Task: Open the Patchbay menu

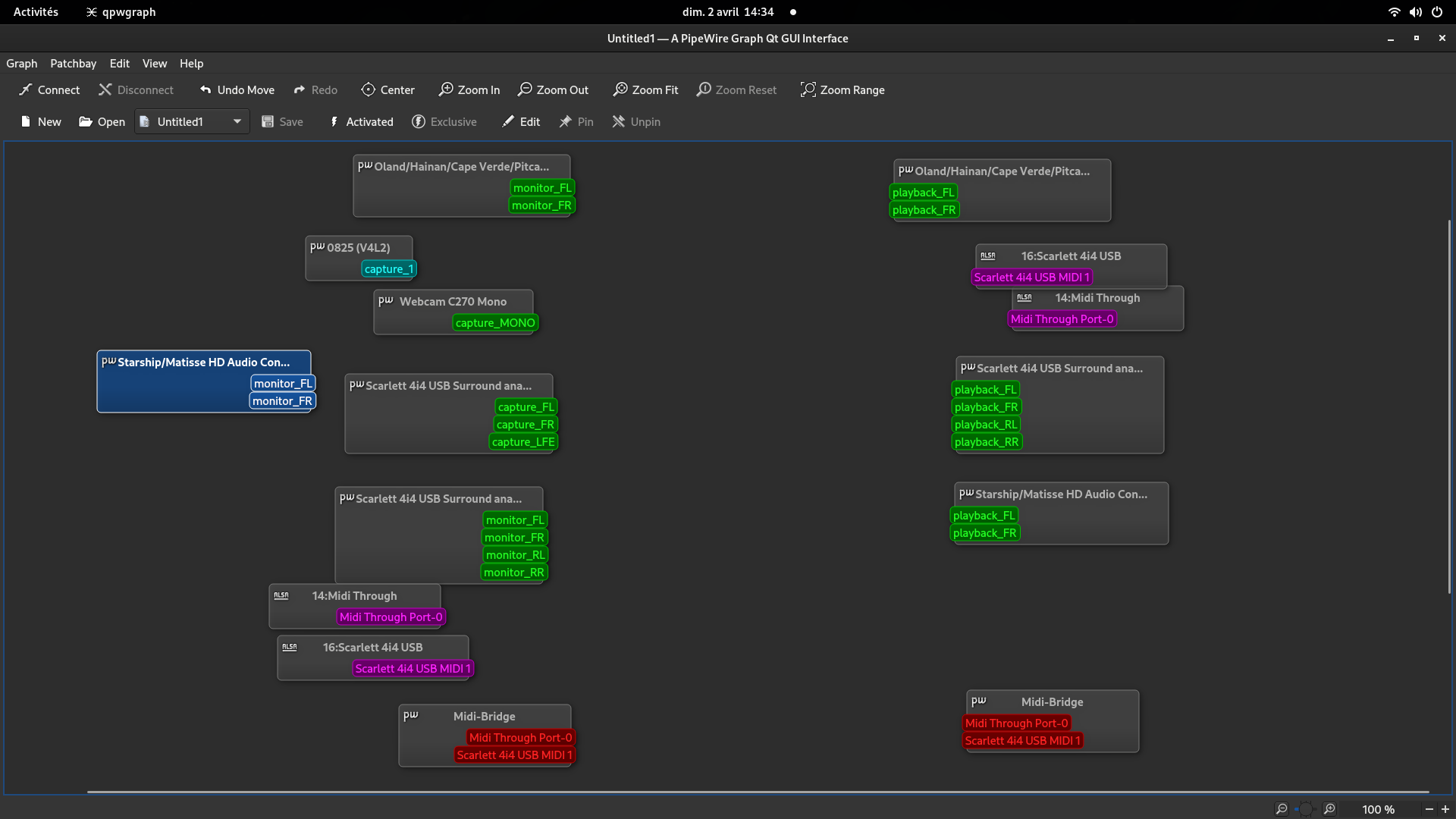Action: pyautogui.click(x=73, y=64)
